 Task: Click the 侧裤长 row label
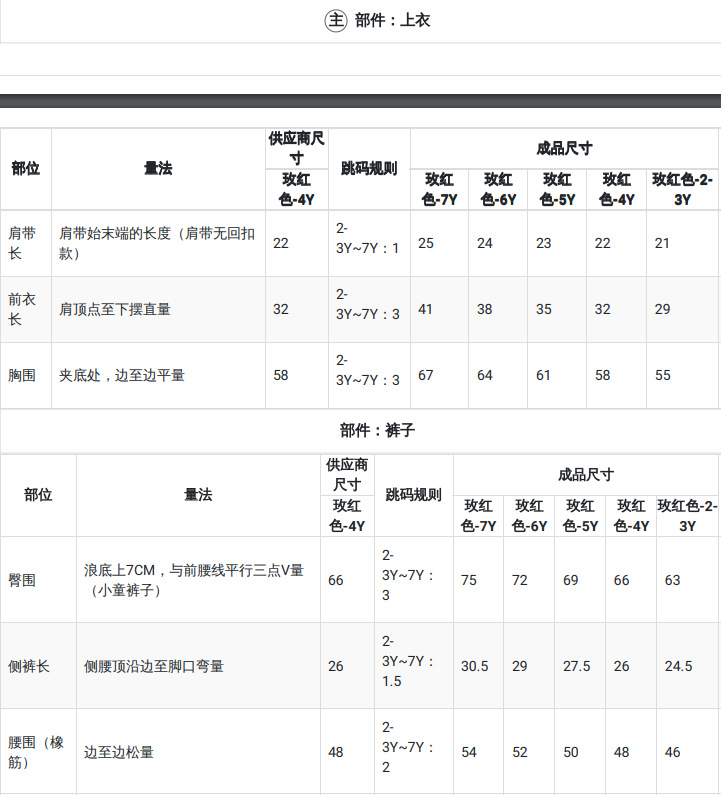(28, 666)
